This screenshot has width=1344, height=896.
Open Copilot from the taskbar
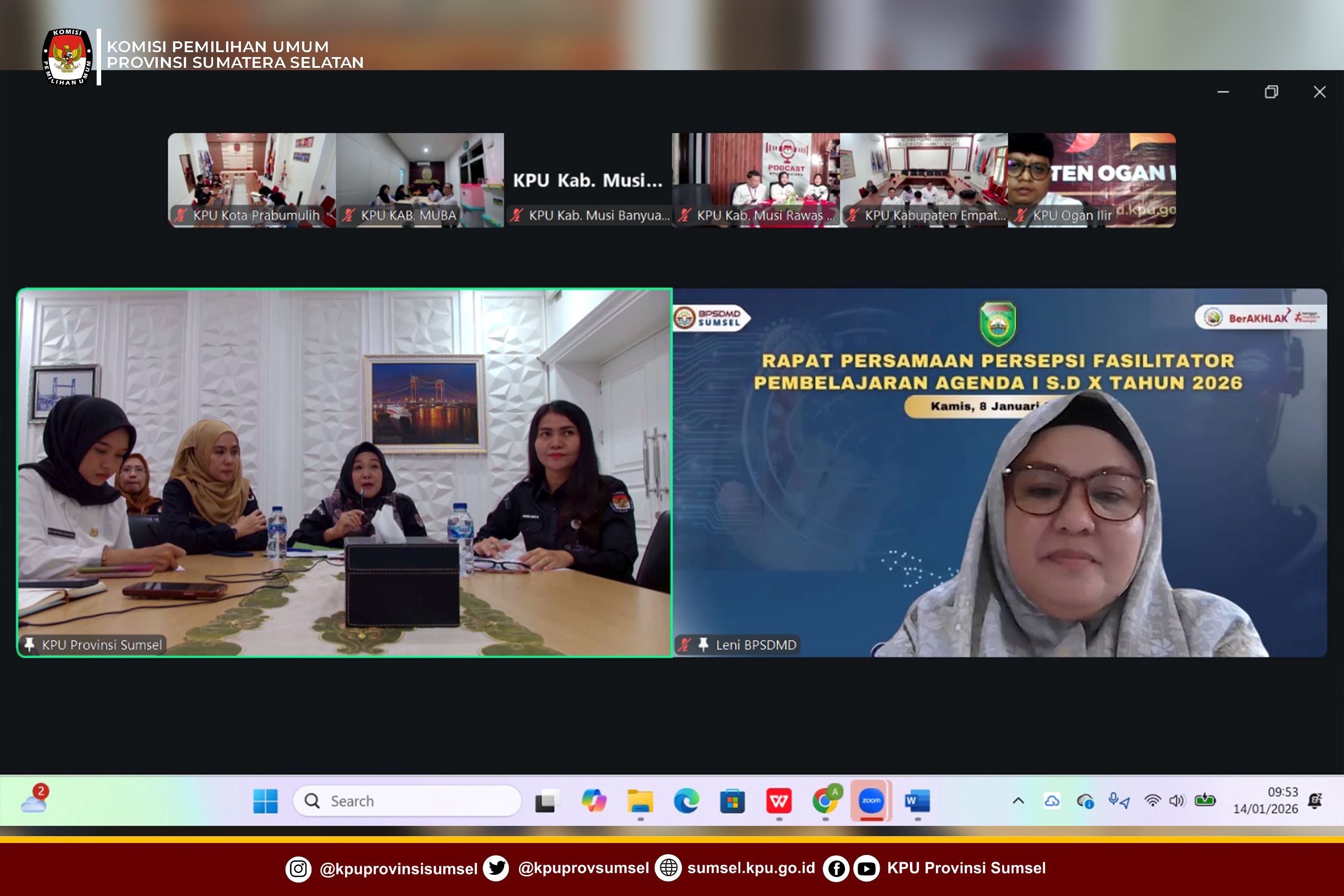(594, 801)
